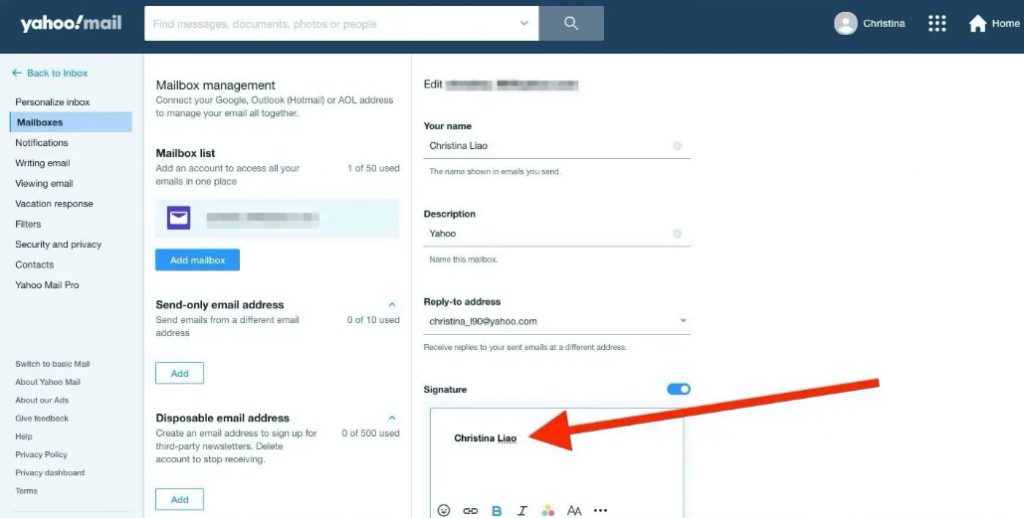Open the Reply-to address dropdown

[683, 321]
